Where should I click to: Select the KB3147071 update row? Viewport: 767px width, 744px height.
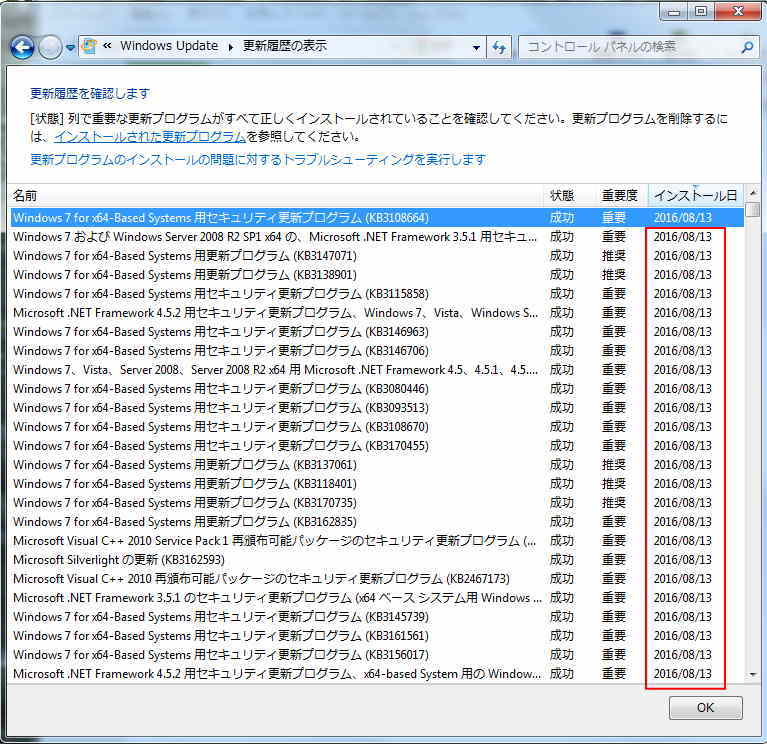[377, 256]
